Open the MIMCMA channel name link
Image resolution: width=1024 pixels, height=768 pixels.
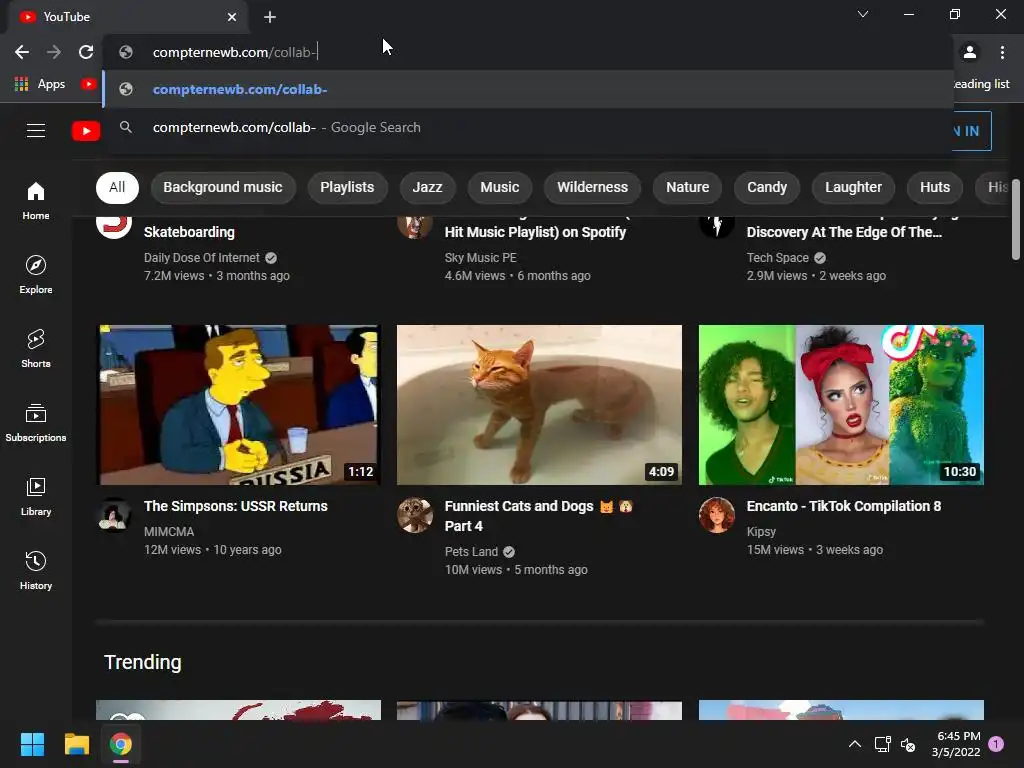[168, 532]
